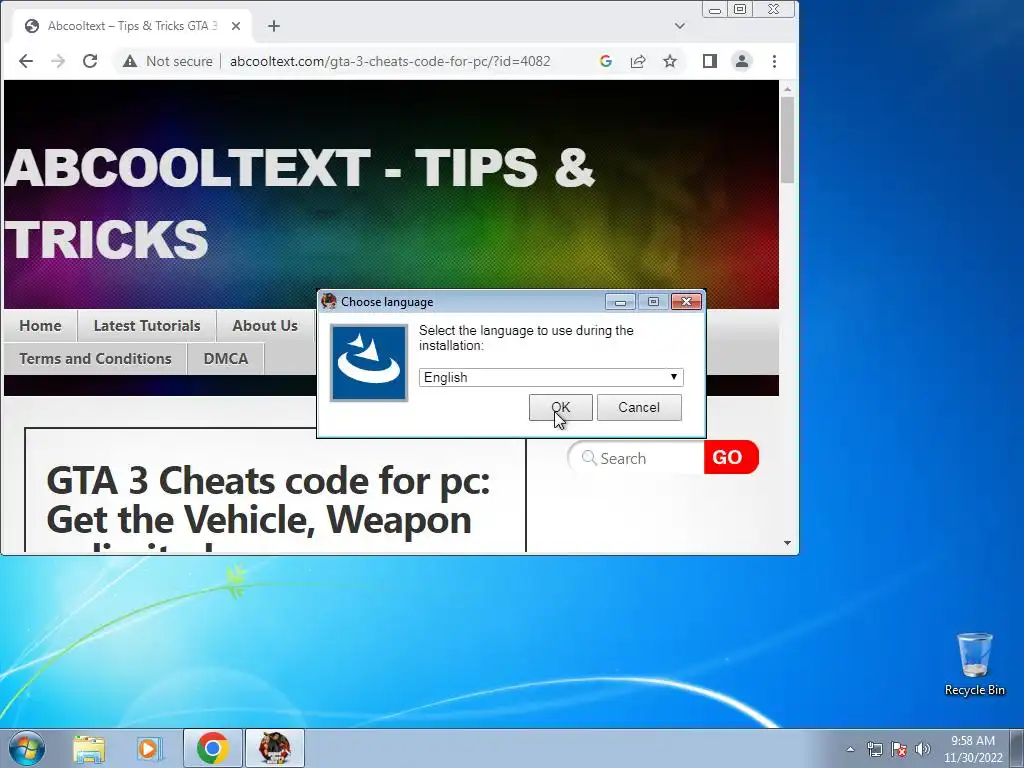Bookmark this page with star icon
This screenshot has width=1024, height=768.
click(x=670, y=61)
